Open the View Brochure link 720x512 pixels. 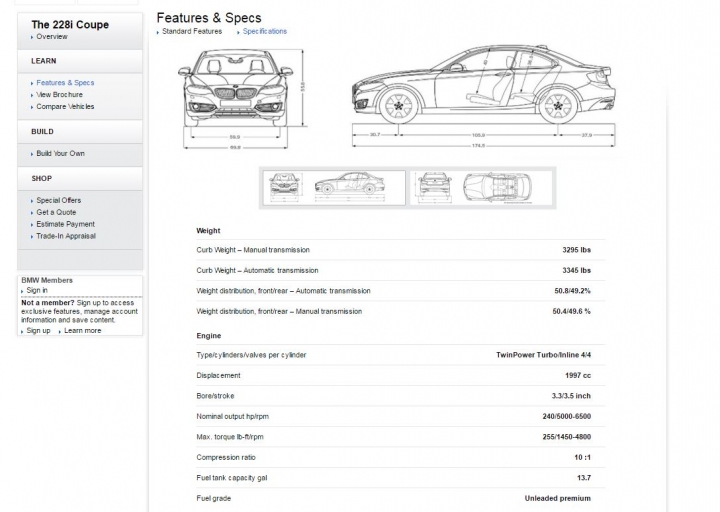tap(59, 95)
